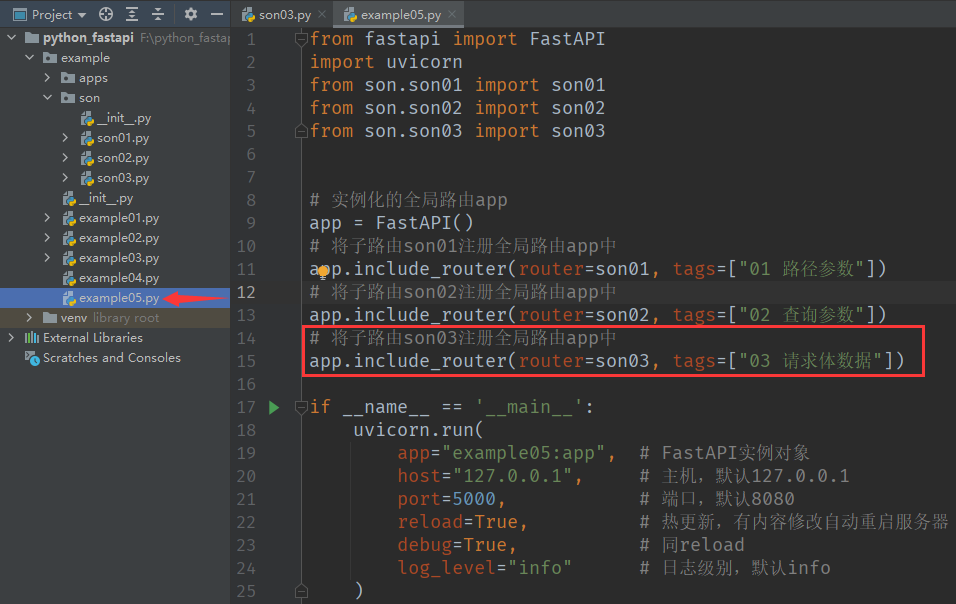The height and width of the screenshot is (604, 956).
Task: Expand the apps folder
Action: click(47, 78)
